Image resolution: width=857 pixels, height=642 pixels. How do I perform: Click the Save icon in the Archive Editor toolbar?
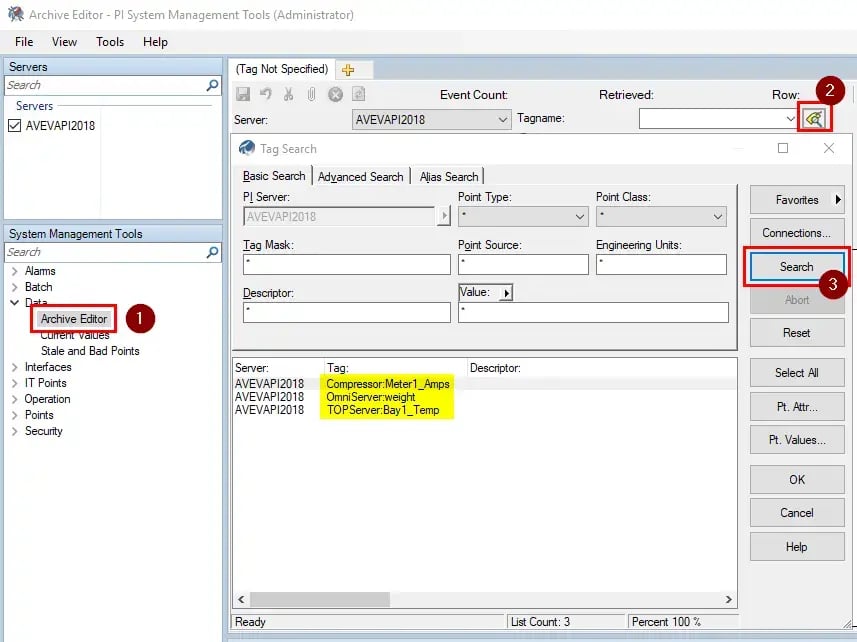244,94
